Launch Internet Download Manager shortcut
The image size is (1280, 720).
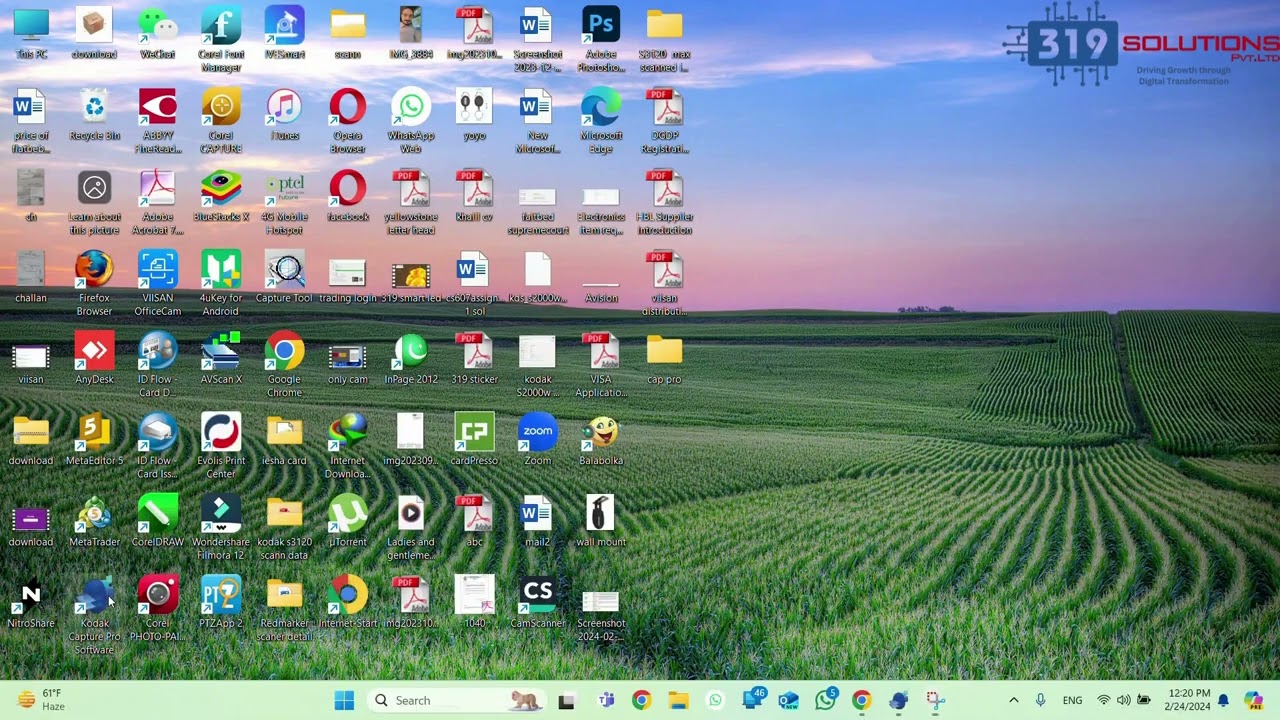tap(347, 446)
